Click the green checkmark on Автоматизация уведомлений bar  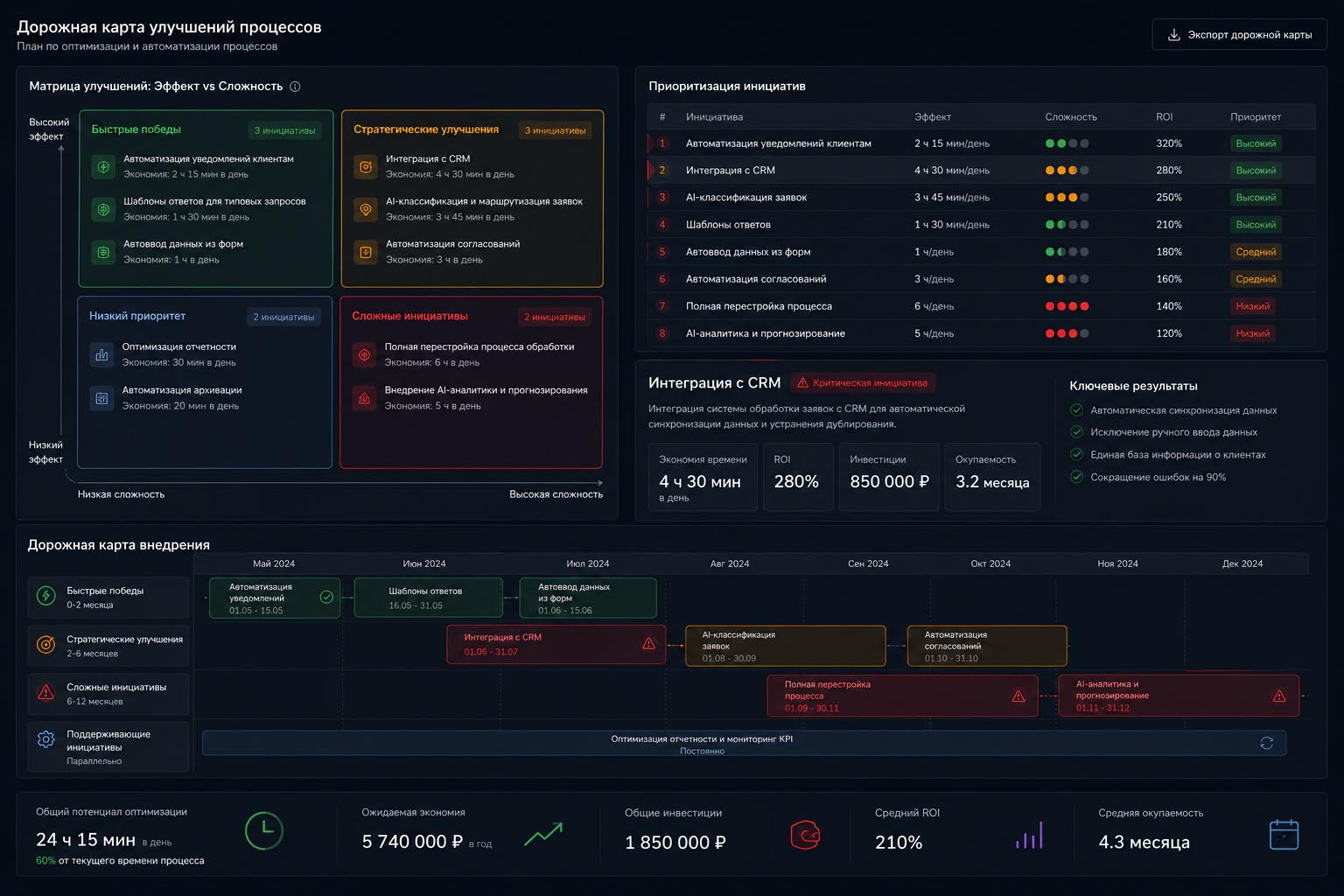point(326,597)
